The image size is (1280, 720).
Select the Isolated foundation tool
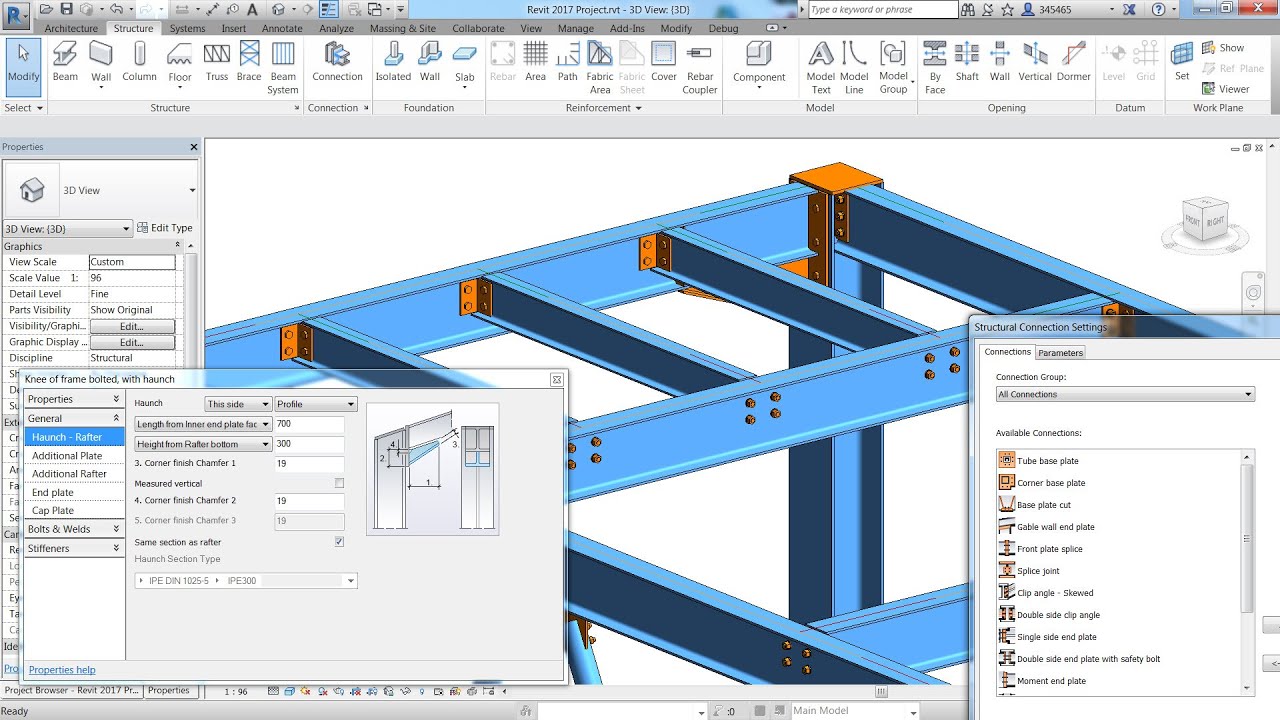click(393, 62)
